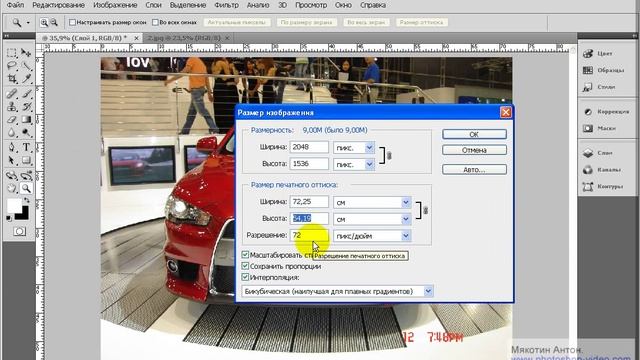Toggle Во всех окнах checkbox
This screenshot has width=640, height=360.
(x=155, y=22)
